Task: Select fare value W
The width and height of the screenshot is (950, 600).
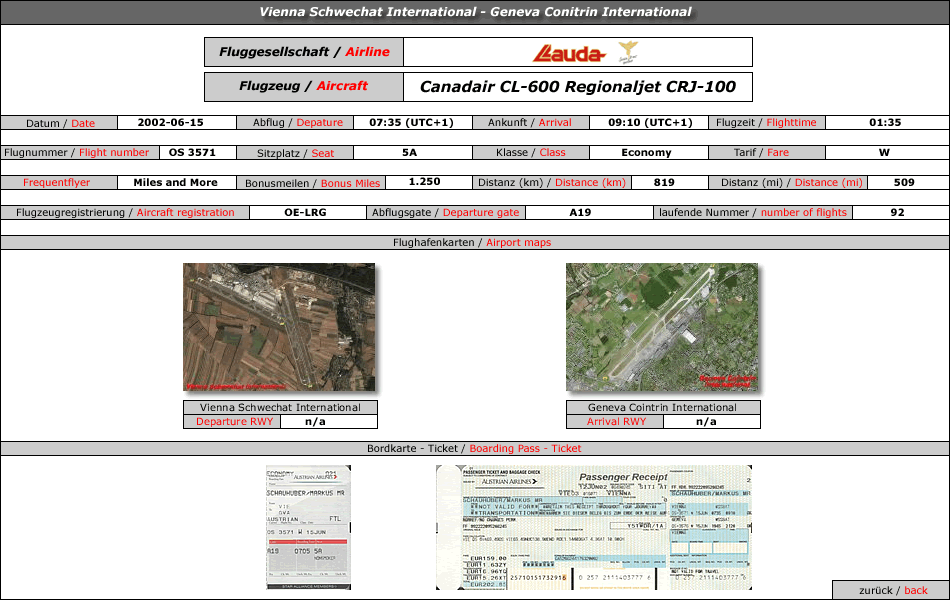Action: [x=885, y=152]
